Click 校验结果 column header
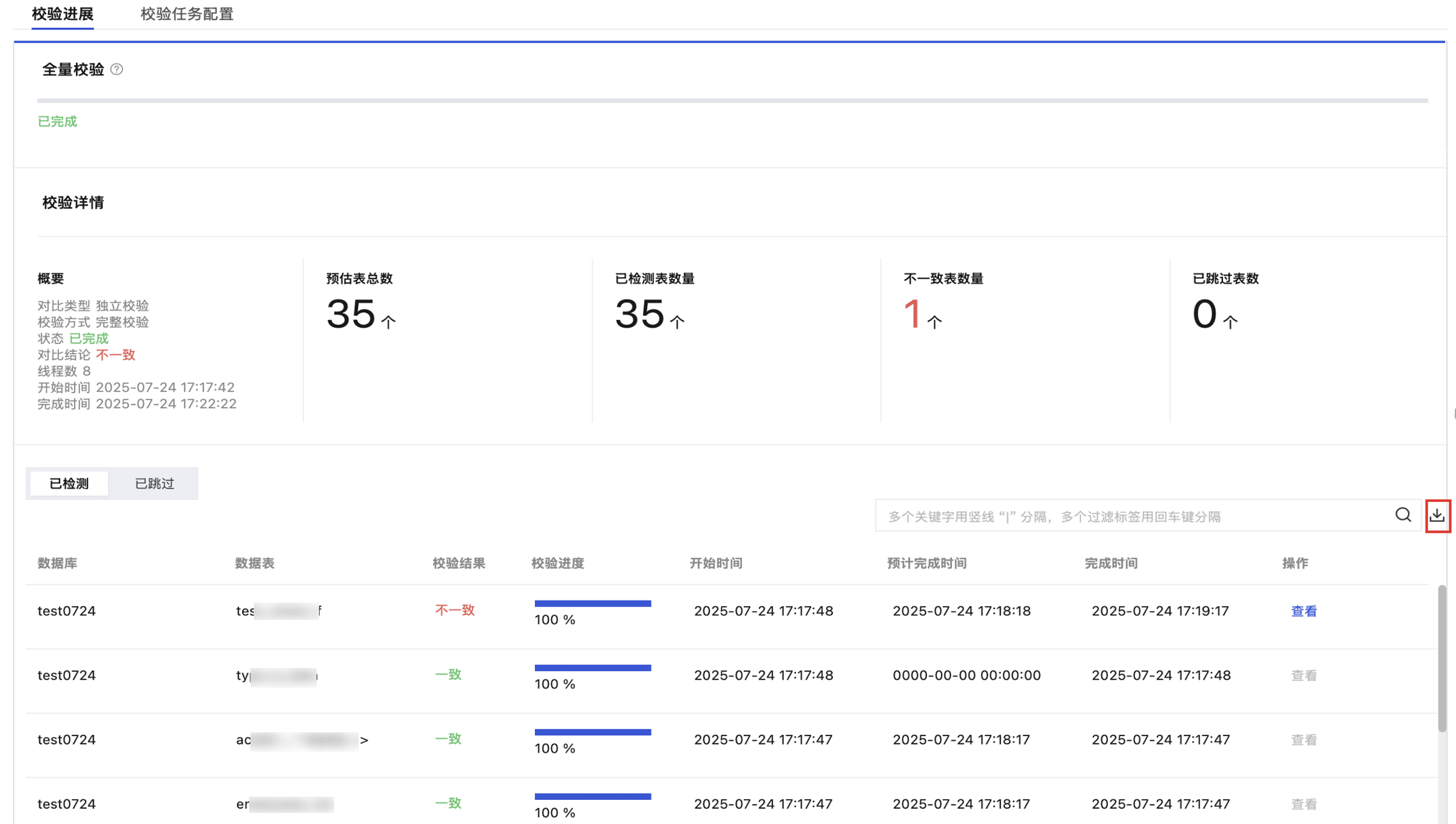 point(459,563)
